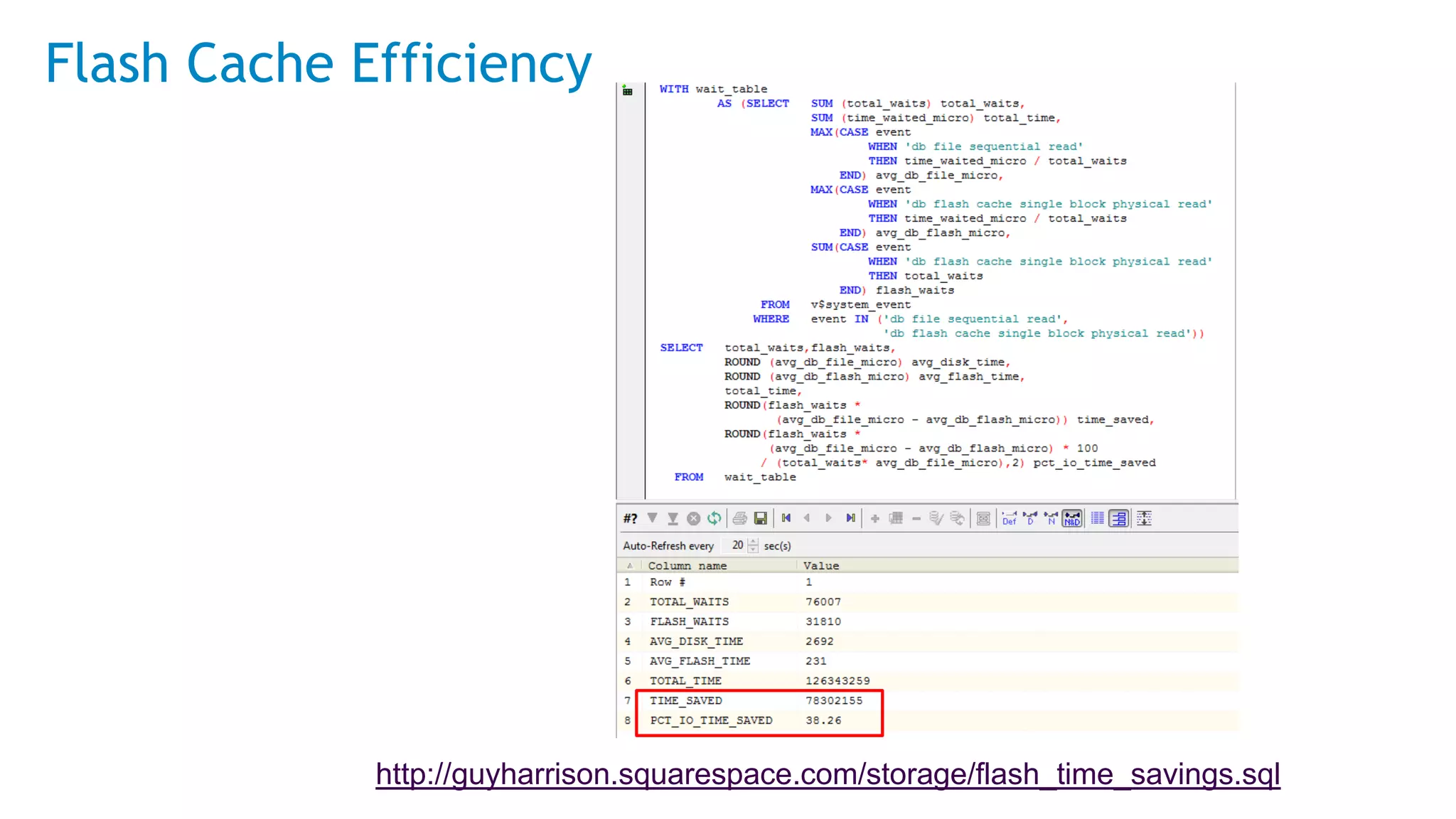The width and height of the screenshot is (1456, 819).
Task: Click the printer icon
Action: tap(739, 518)
